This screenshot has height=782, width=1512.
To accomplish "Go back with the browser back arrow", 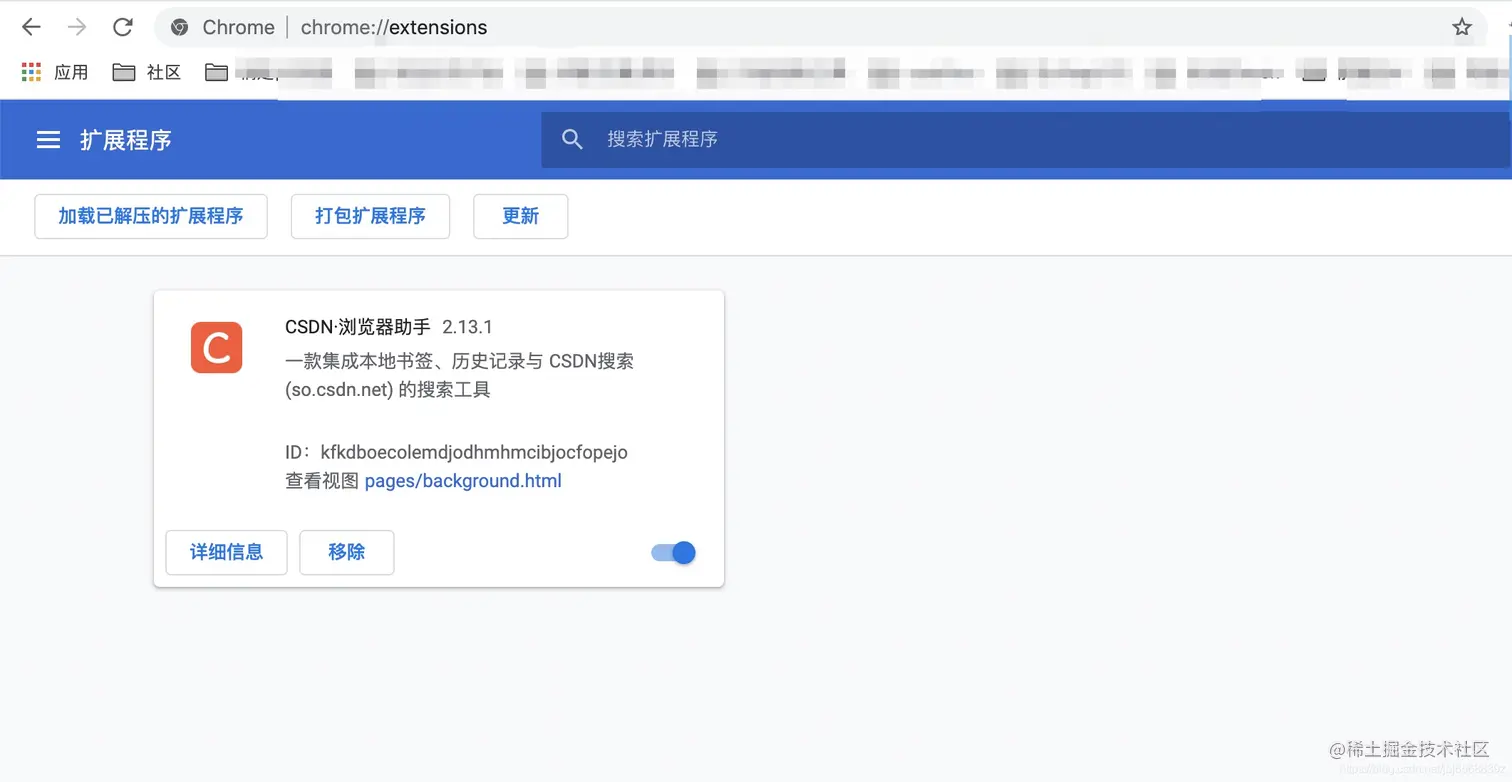I will (x=31, y=27).
